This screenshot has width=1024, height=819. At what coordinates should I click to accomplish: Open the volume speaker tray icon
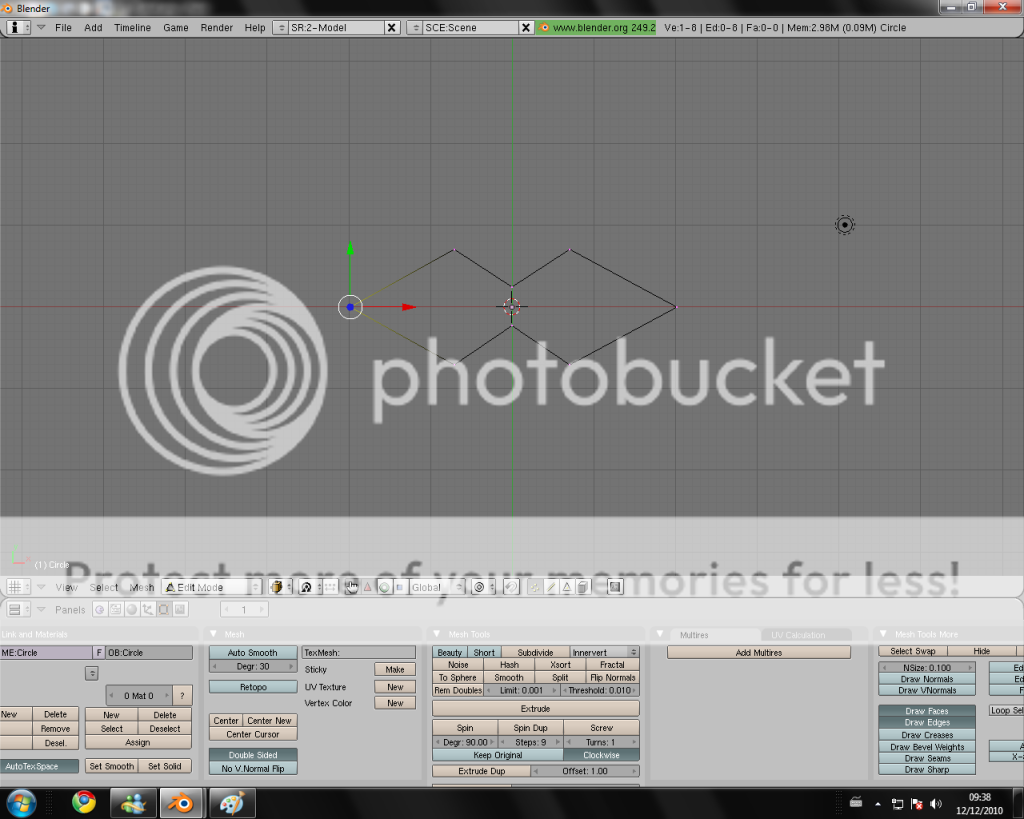pyautogui.click(x=936, y=803)
